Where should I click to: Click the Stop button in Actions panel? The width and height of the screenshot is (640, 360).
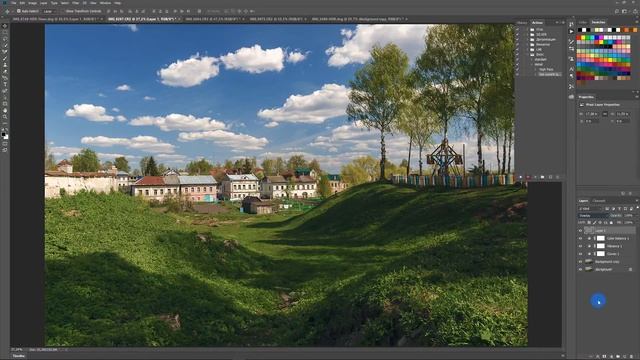520,177
